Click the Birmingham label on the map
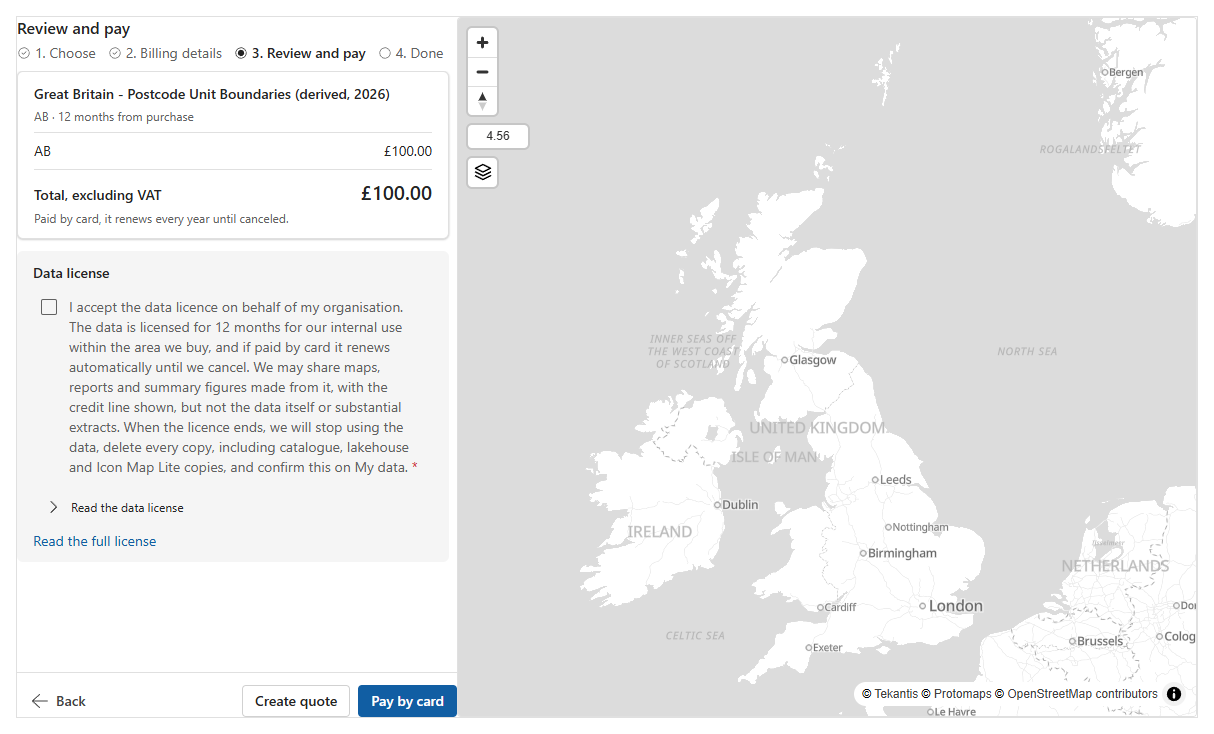1214x734 pixels. coord(902,553)
